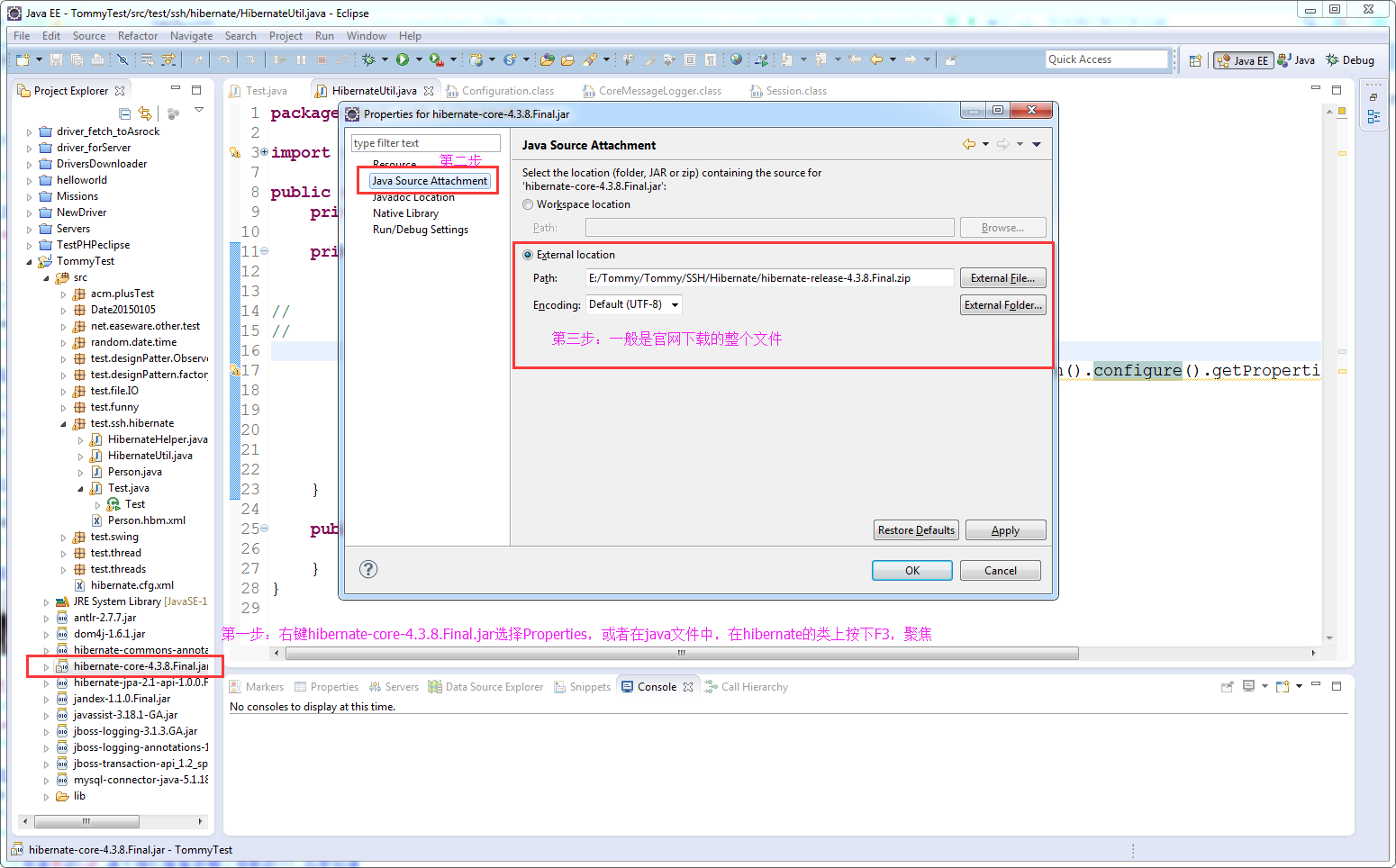Toggle Link with Editor in Project Explorer
The image size is (1396, 868).
tap(144, 113)
